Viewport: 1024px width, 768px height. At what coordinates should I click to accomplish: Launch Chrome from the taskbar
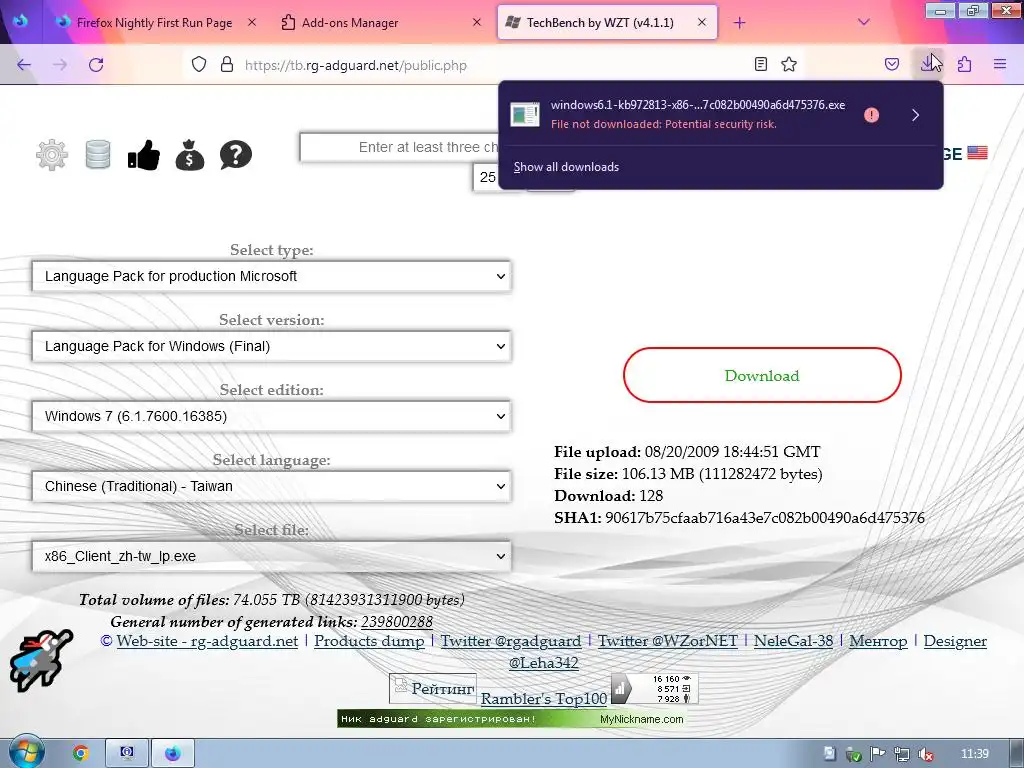[80, 754]
